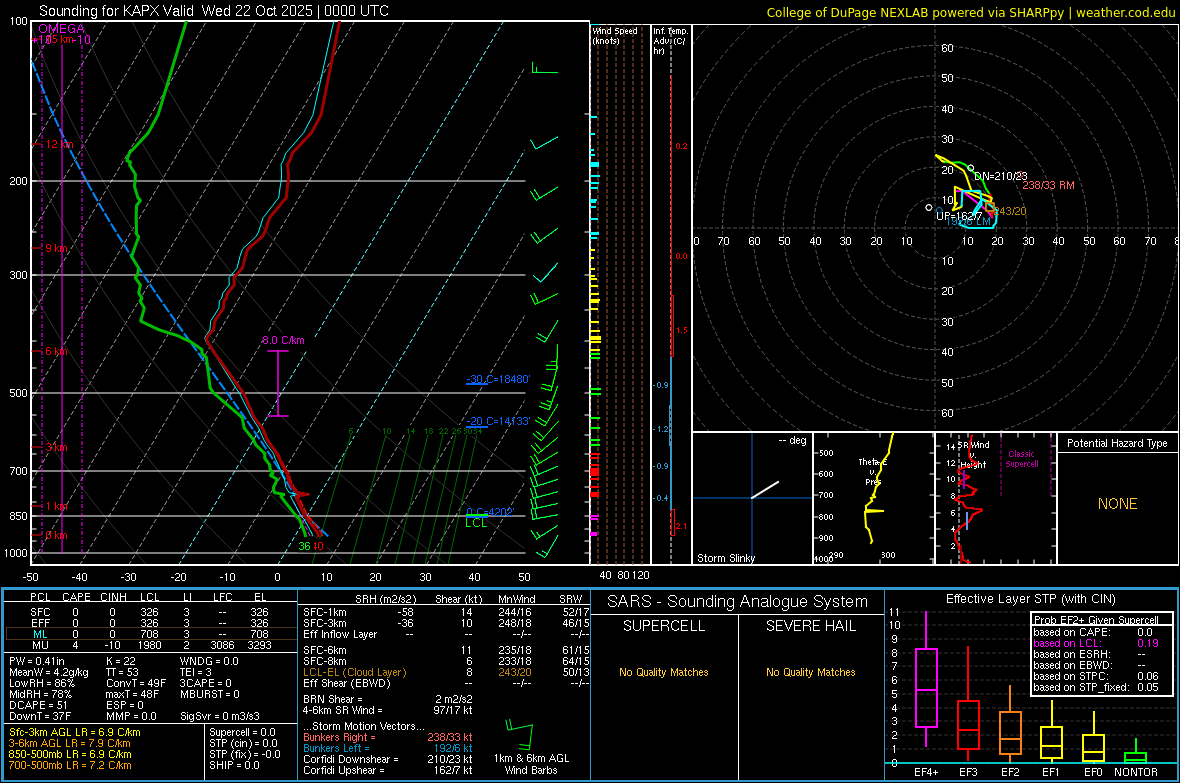Select the '9 km' height marker
1180x783 pixels.
pos(56,248)
